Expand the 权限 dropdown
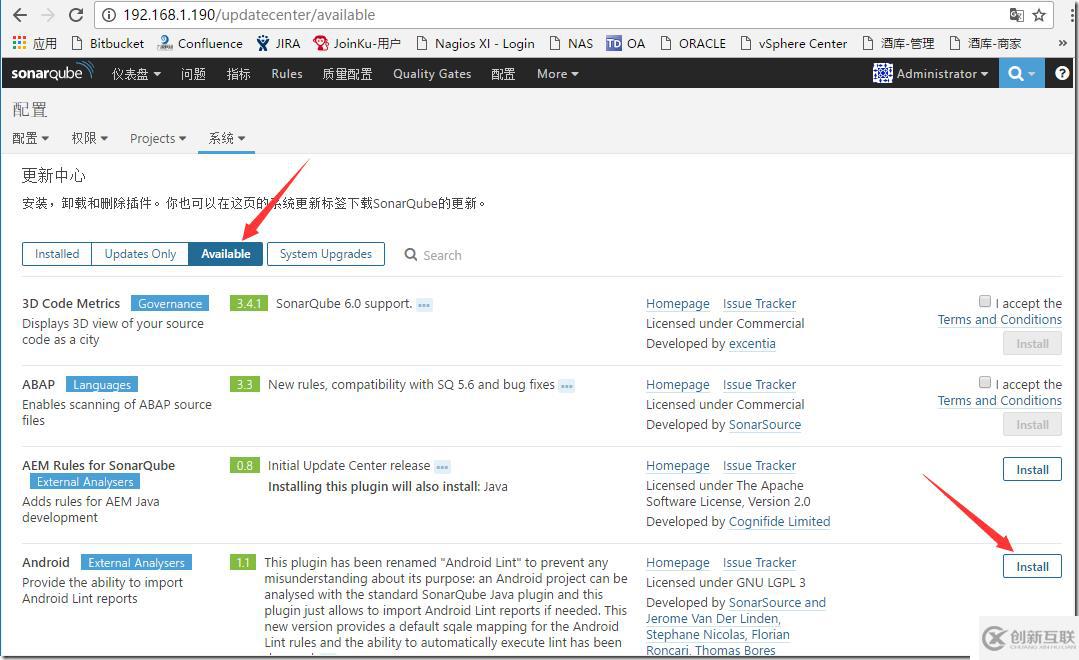 [89, 138]
